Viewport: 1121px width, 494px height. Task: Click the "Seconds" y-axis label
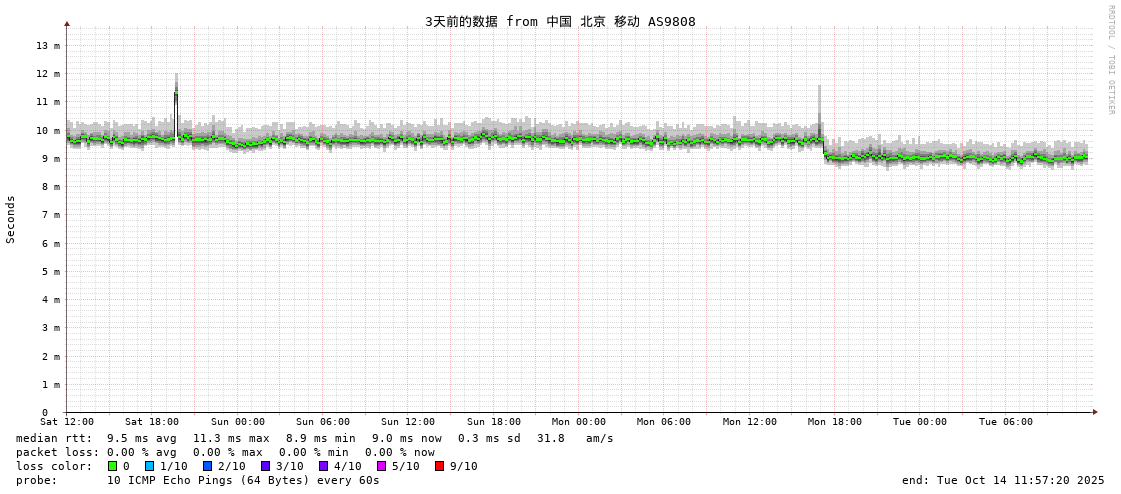pyautogui.click(x=11, y=219)
